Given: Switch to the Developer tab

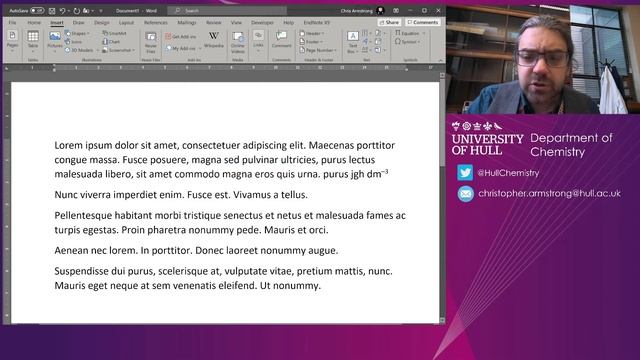Looking at the screenshot, I should [x=262, y=22].
